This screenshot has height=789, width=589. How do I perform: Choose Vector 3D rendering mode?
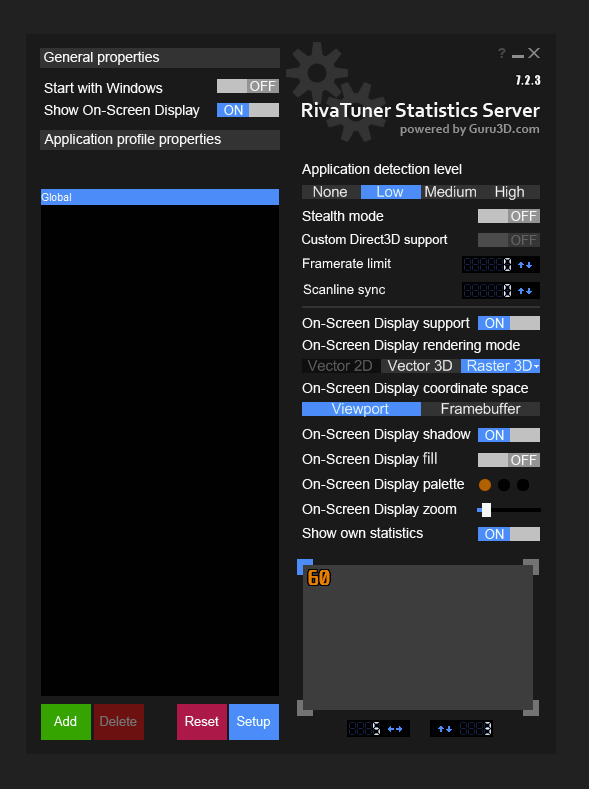(420, 366)
